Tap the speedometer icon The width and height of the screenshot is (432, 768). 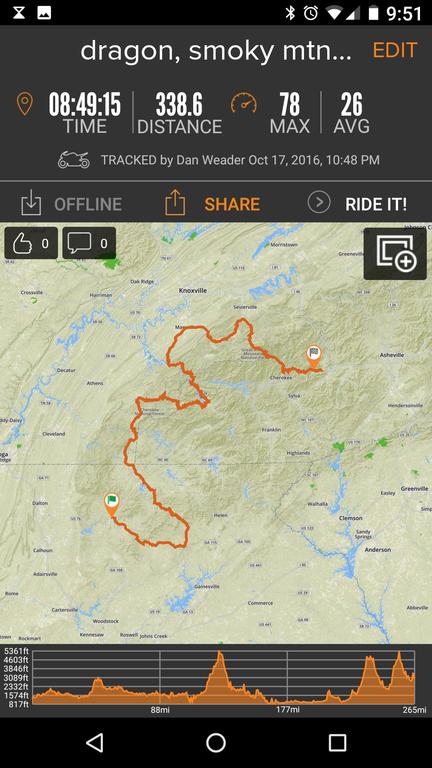tap(244, 102)
